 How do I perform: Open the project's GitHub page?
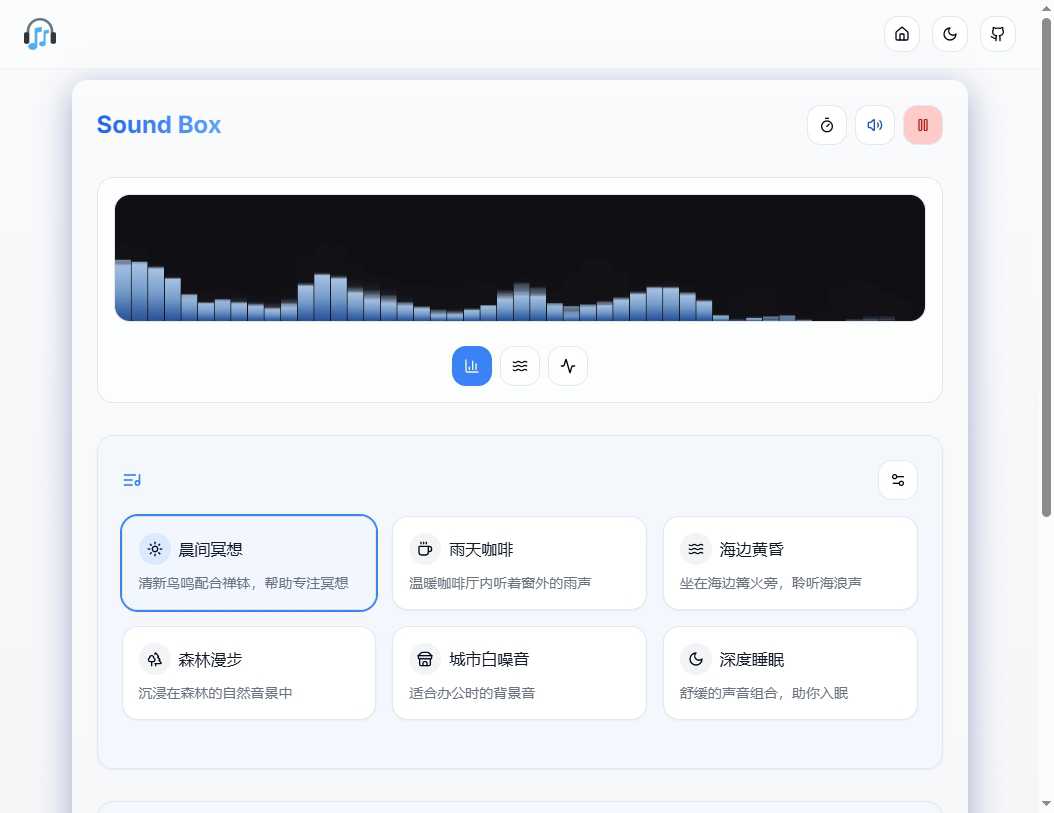[x=997, y=33]
